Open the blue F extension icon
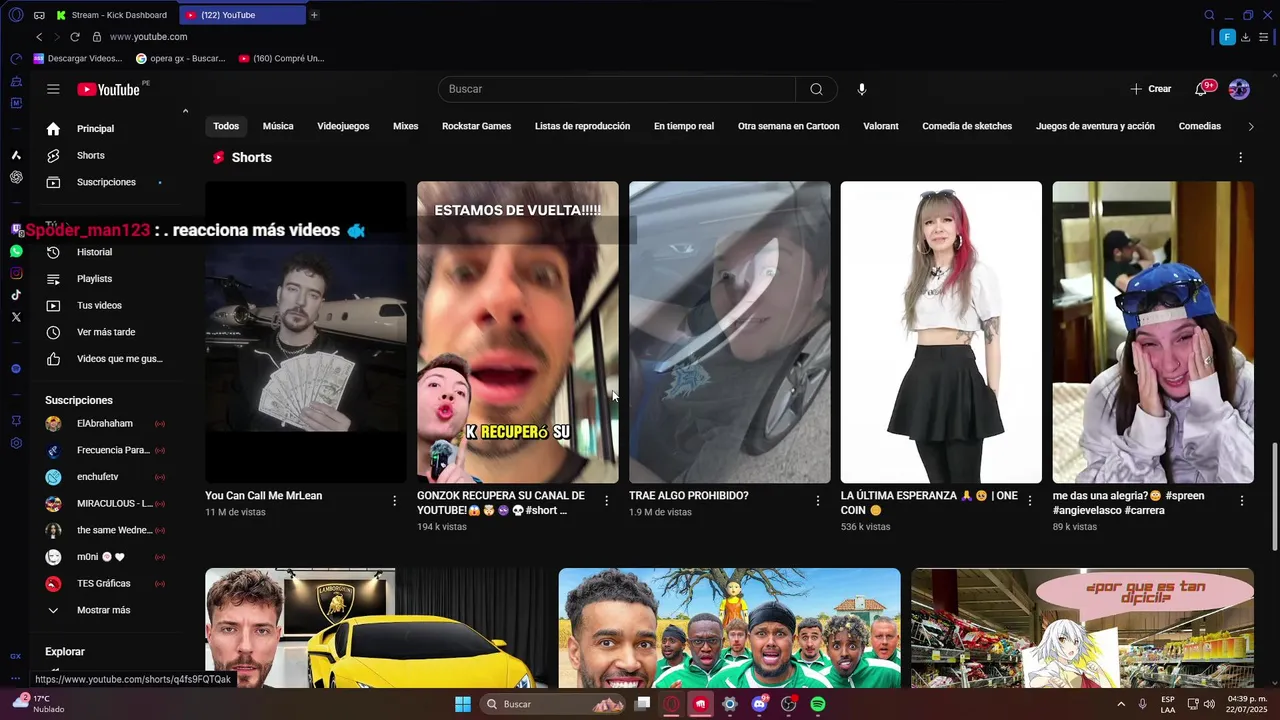This screenshot has width=1280, height=720. [1227, 37]
